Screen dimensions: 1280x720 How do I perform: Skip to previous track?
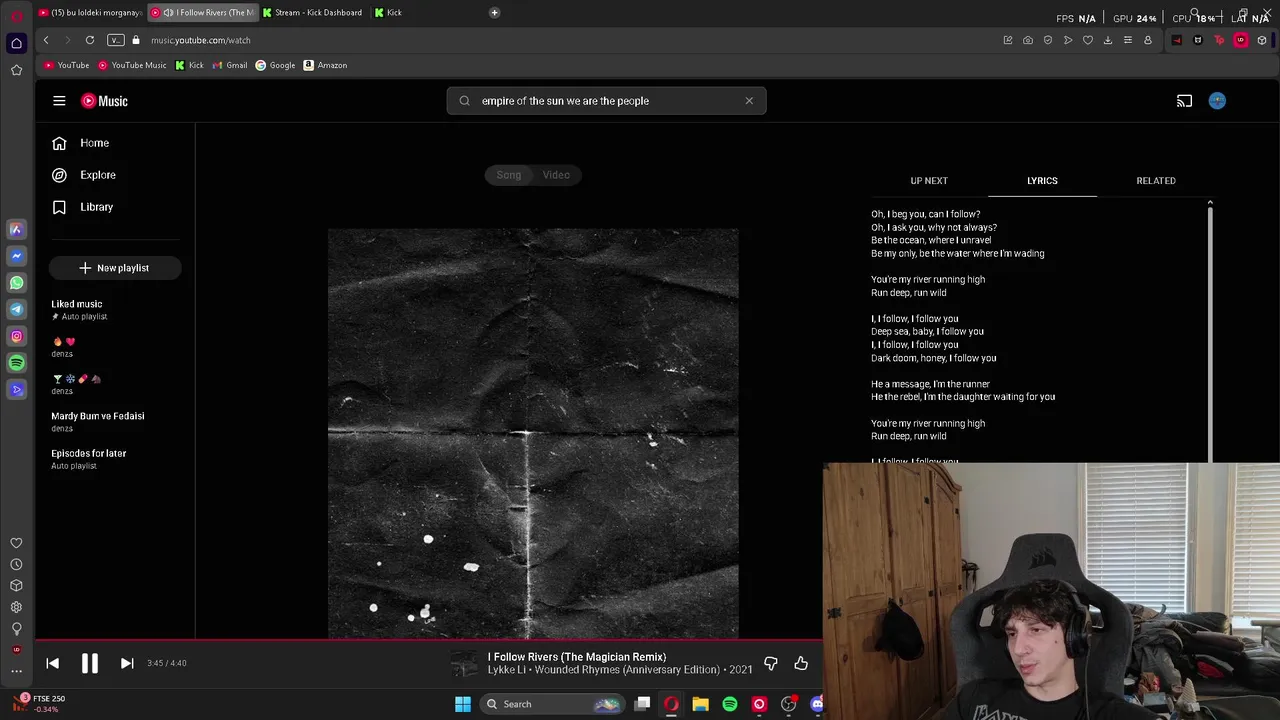53,663
